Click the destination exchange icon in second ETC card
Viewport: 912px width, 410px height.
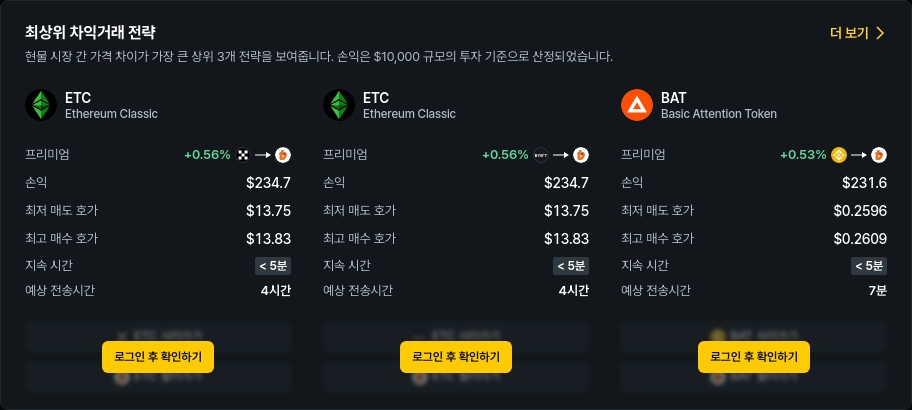tap(581, 155)
